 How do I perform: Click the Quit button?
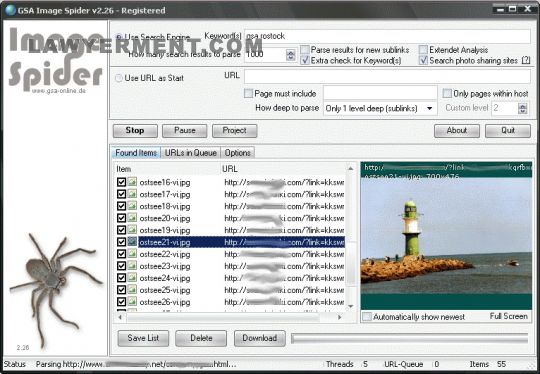click(x=508, y=131)
